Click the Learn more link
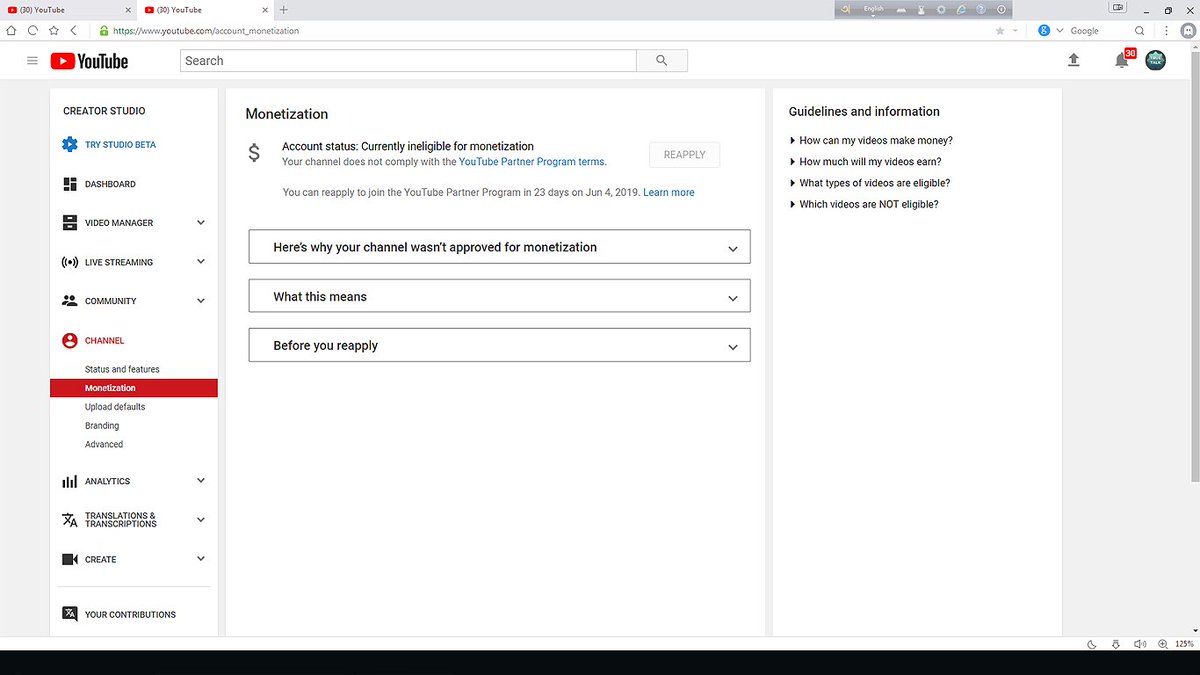Viewport: 1200px width, 675px height. 669,192
